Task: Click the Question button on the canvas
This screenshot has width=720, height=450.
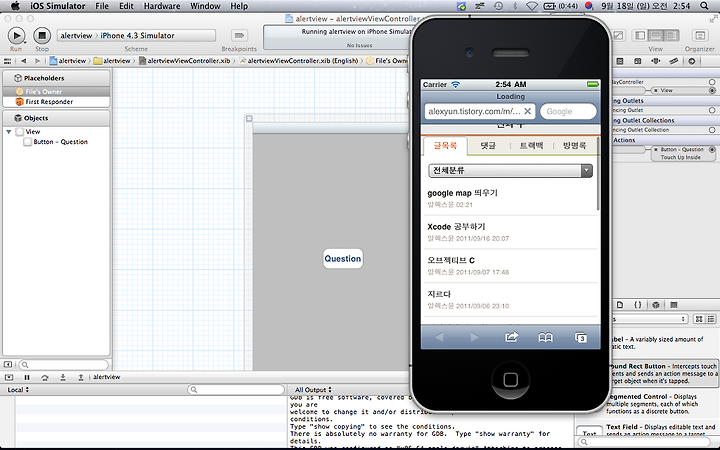Action: (x=343, y=259)
